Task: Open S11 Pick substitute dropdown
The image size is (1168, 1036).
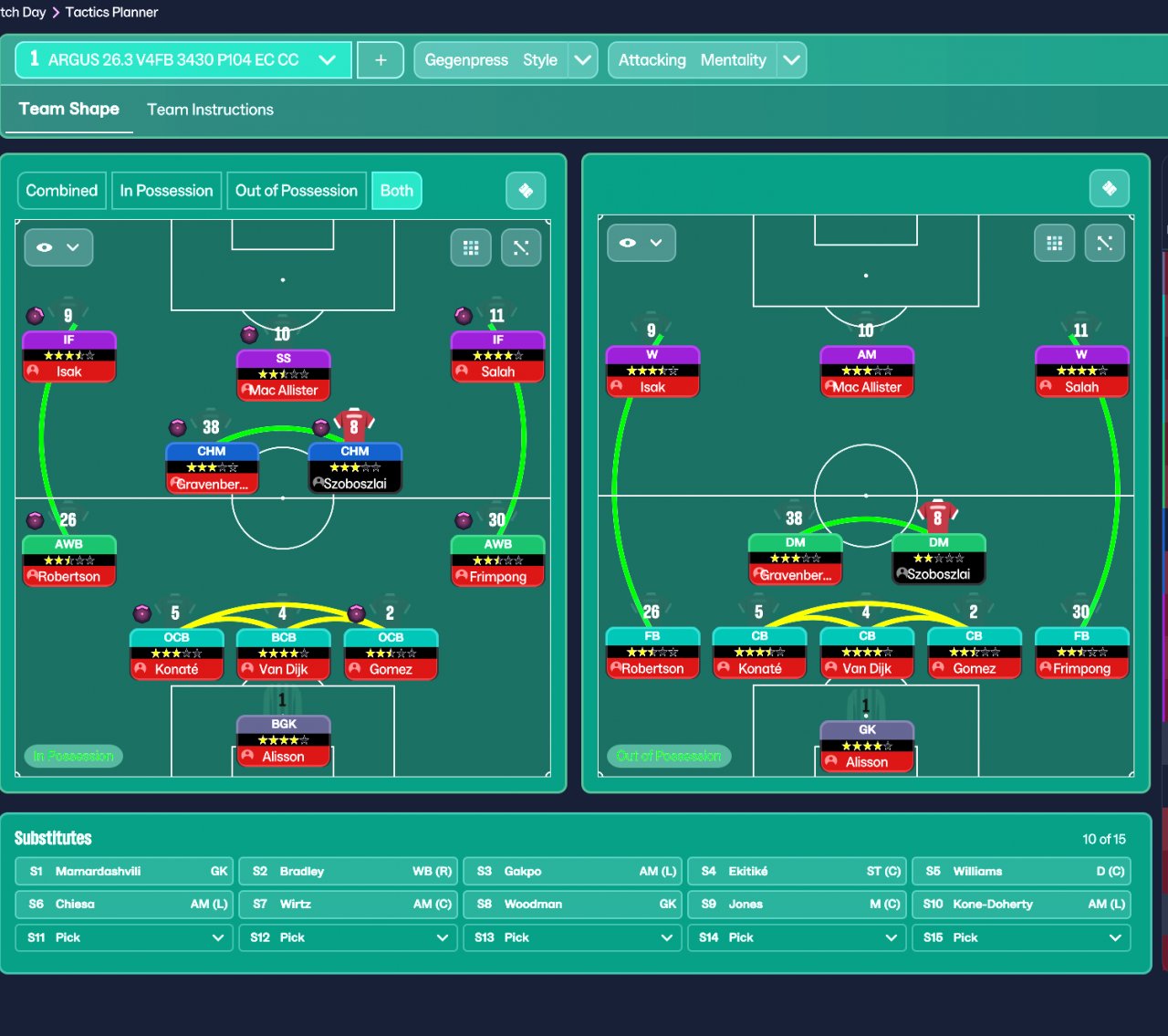Action: pyautogui.click(x=124, y=937)
